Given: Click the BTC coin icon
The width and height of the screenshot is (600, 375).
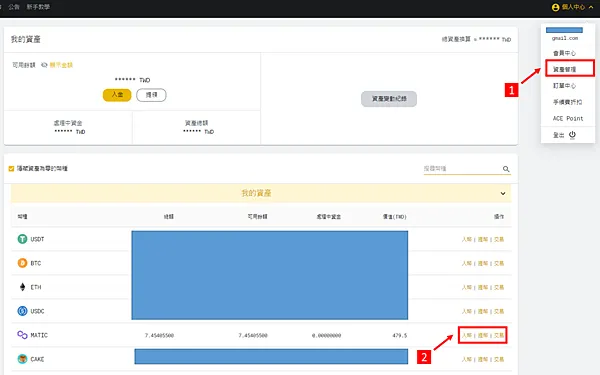Looking at the screenshot, I should click(x=23, y=263).
